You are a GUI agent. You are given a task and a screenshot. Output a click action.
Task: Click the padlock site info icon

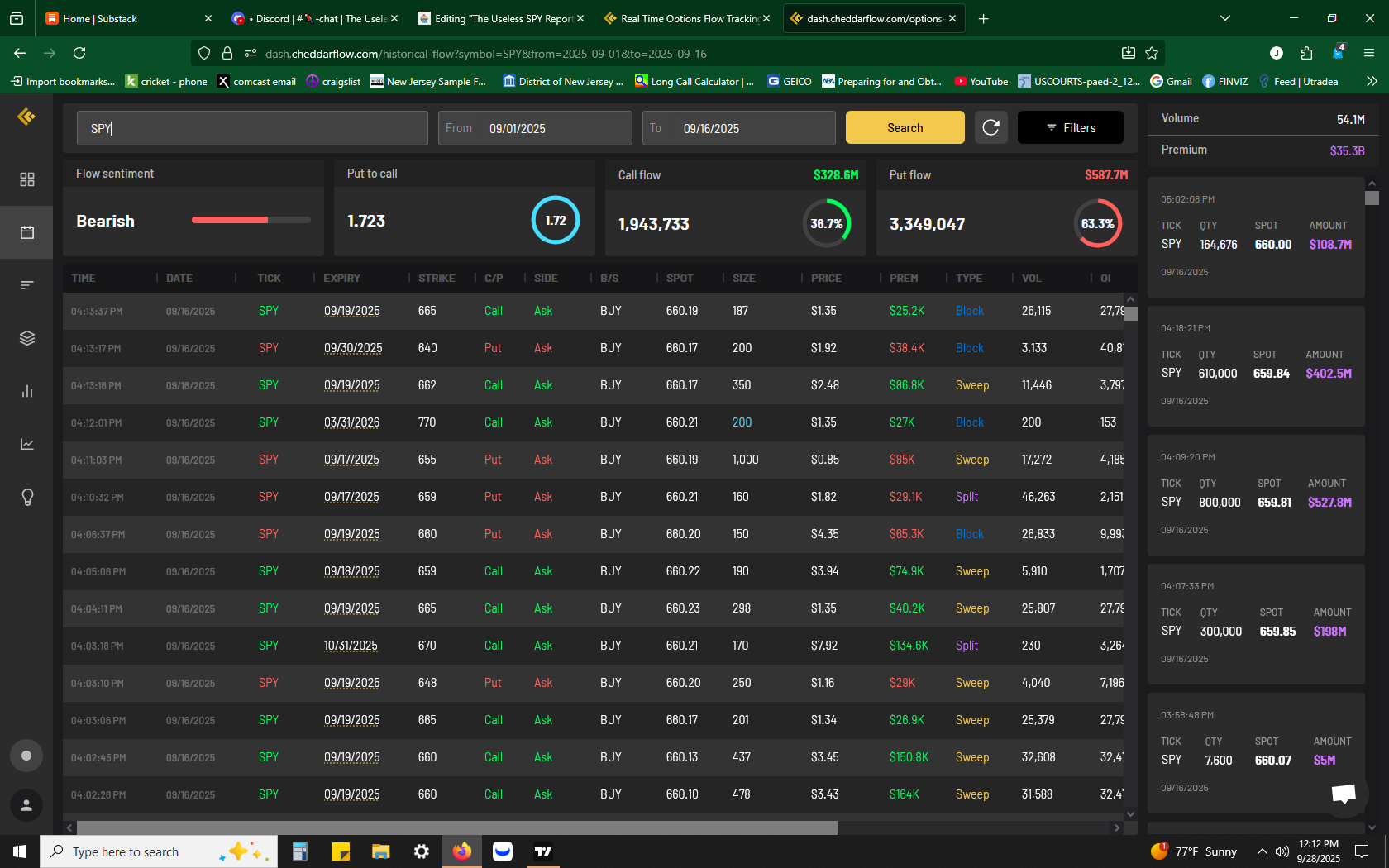pyautogui.click(x=227, y=53)
